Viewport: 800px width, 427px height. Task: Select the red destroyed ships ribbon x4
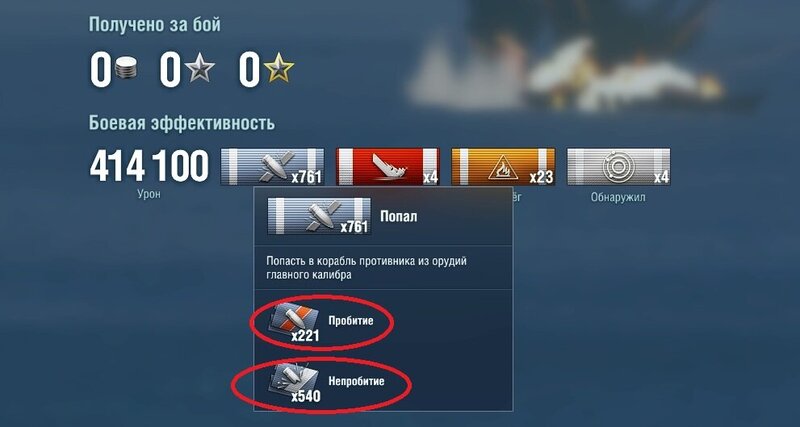(x=387, y=167)
